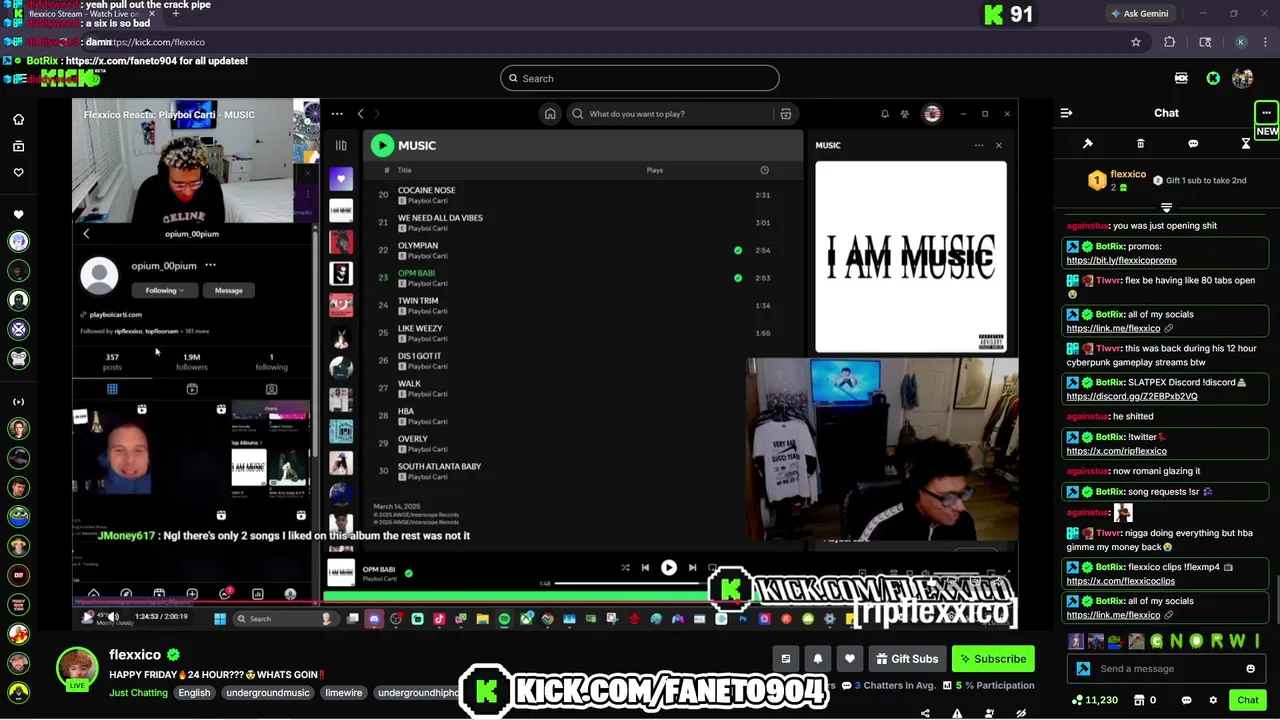This screenshot has width=1280, height=720.
Task: Open the Browse icon in Kick sidebar
Action: (18, 146)
